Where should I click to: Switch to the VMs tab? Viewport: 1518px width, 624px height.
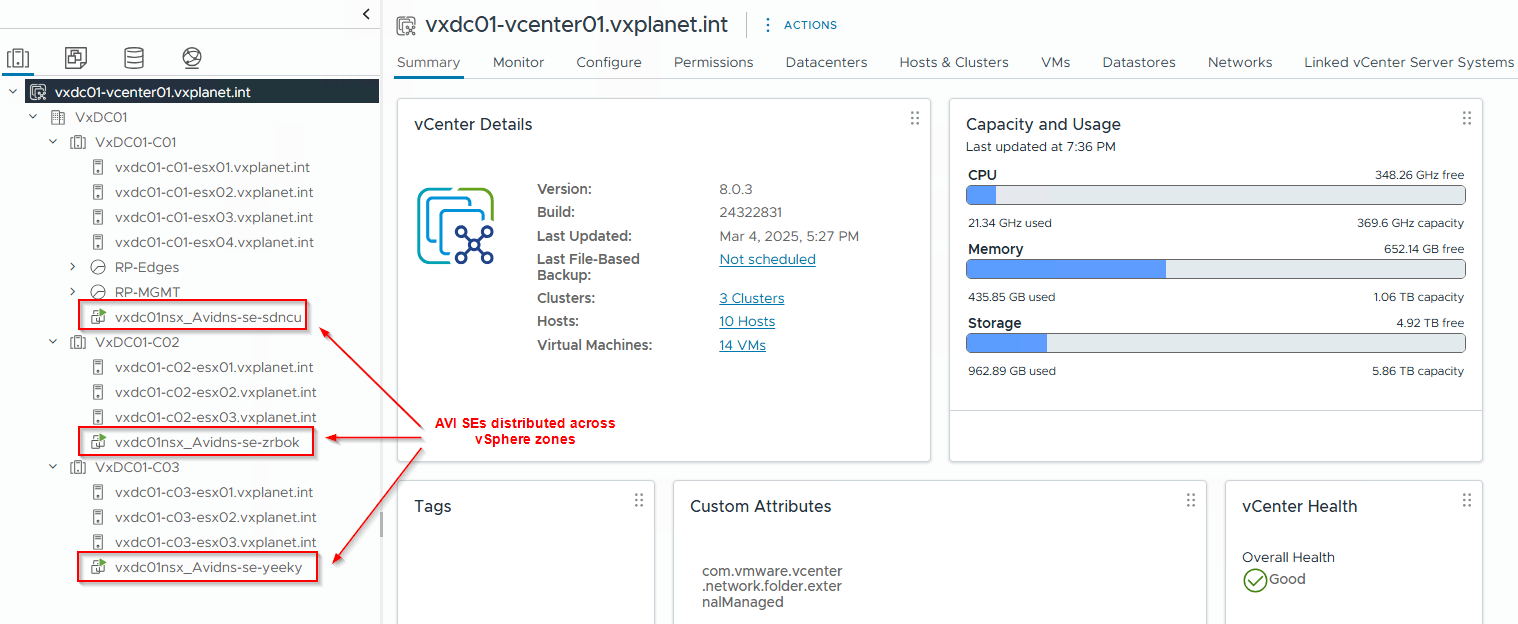pos(1055,62)
